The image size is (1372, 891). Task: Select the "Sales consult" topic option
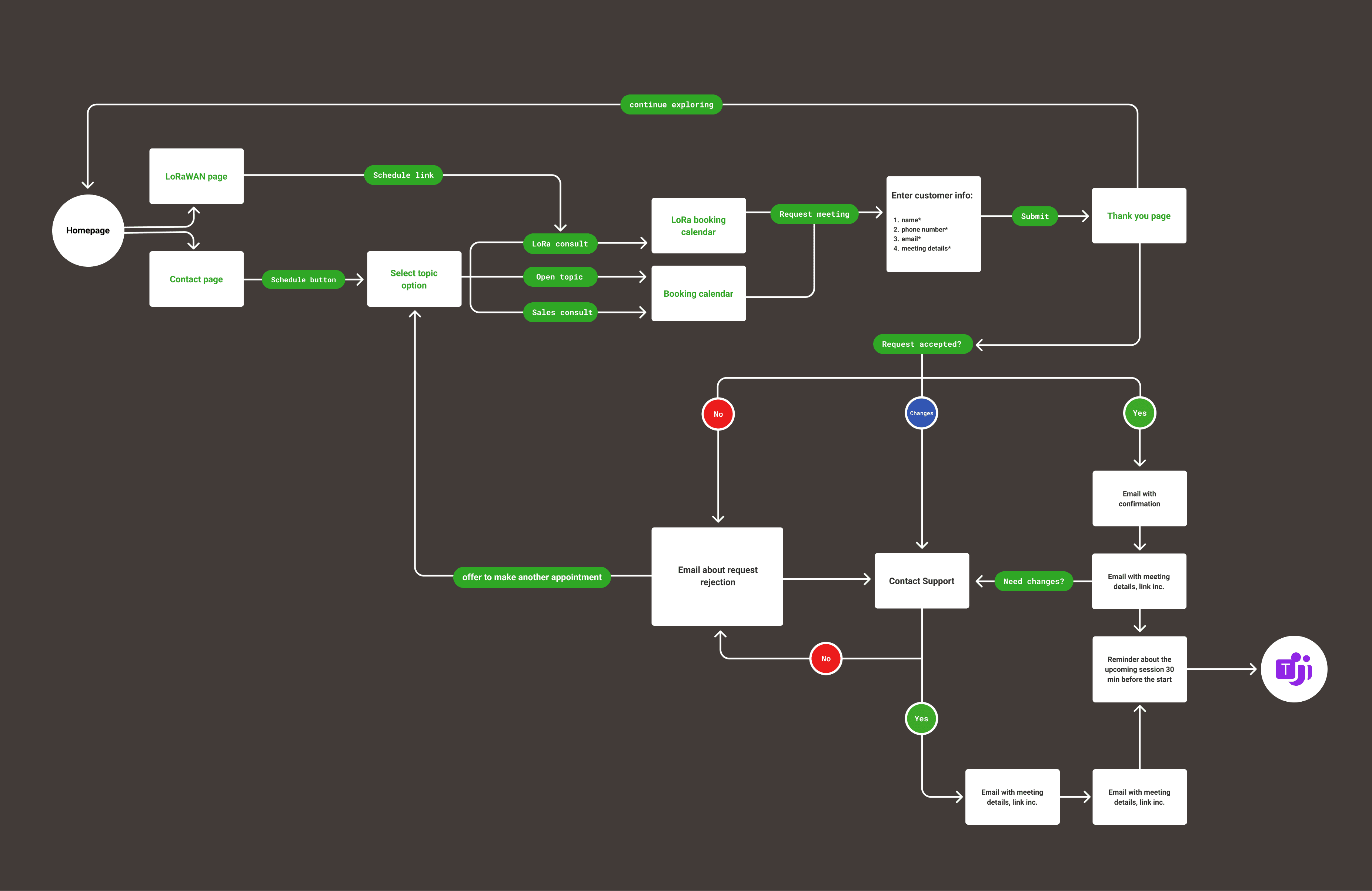pos(560,312)
